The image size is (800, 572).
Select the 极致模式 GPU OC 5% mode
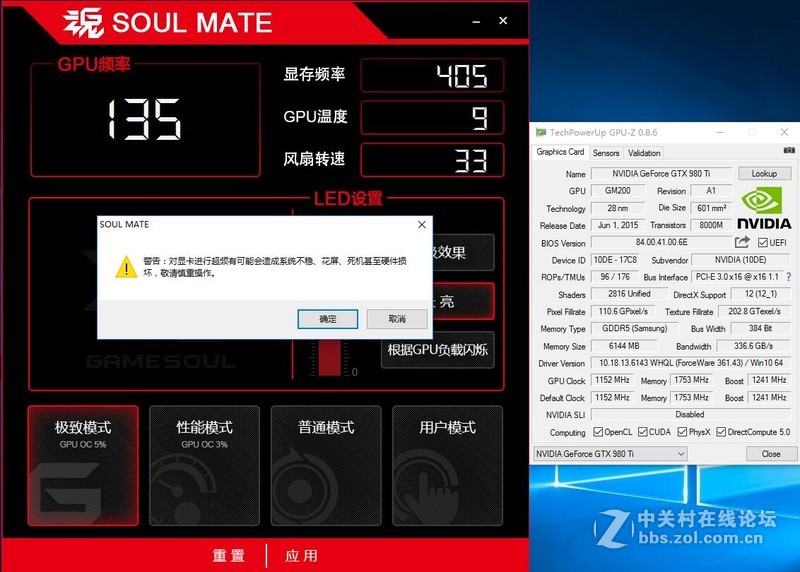click(83, 465)
